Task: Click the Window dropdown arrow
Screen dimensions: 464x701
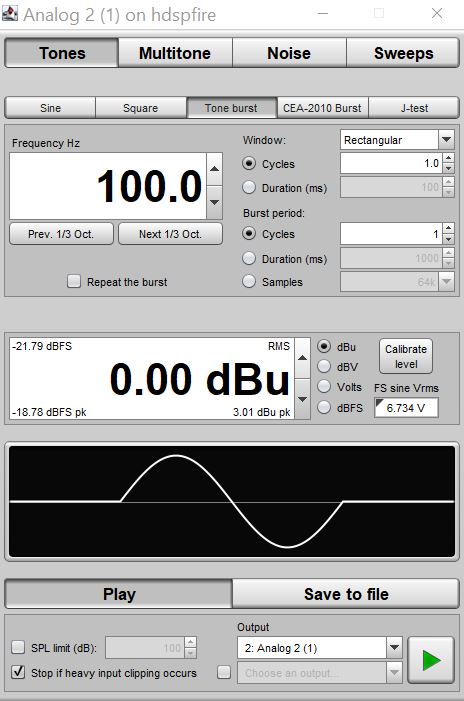Action: coord(446,140)
